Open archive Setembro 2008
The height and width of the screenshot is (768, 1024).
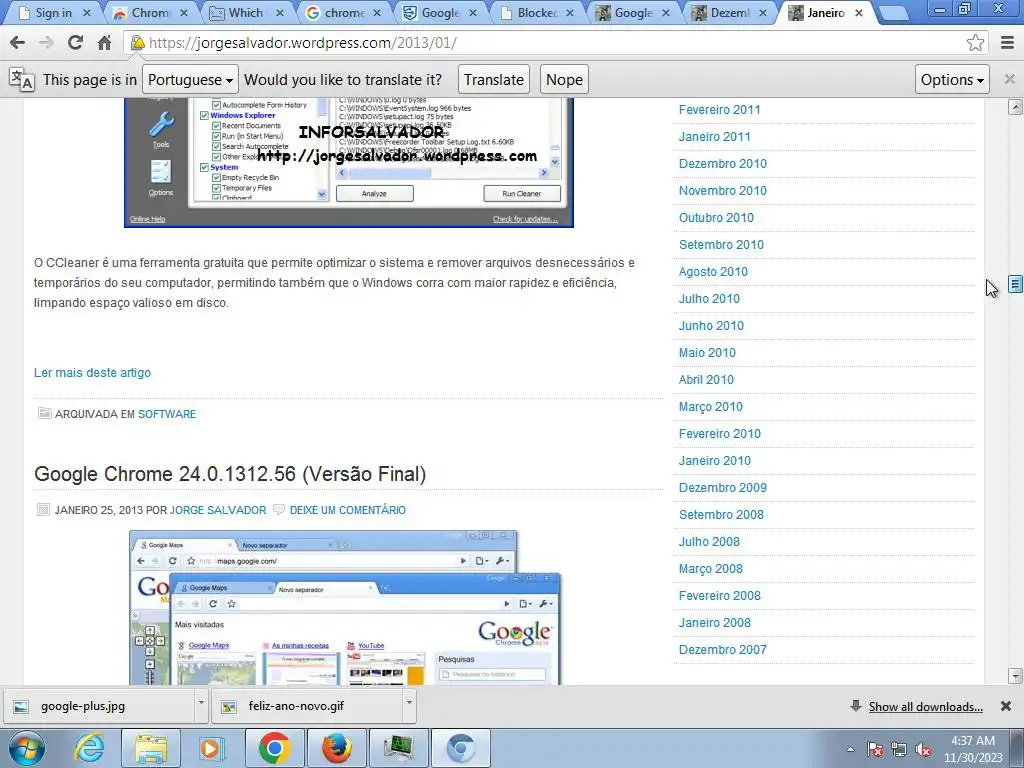(x=721, y=515)
